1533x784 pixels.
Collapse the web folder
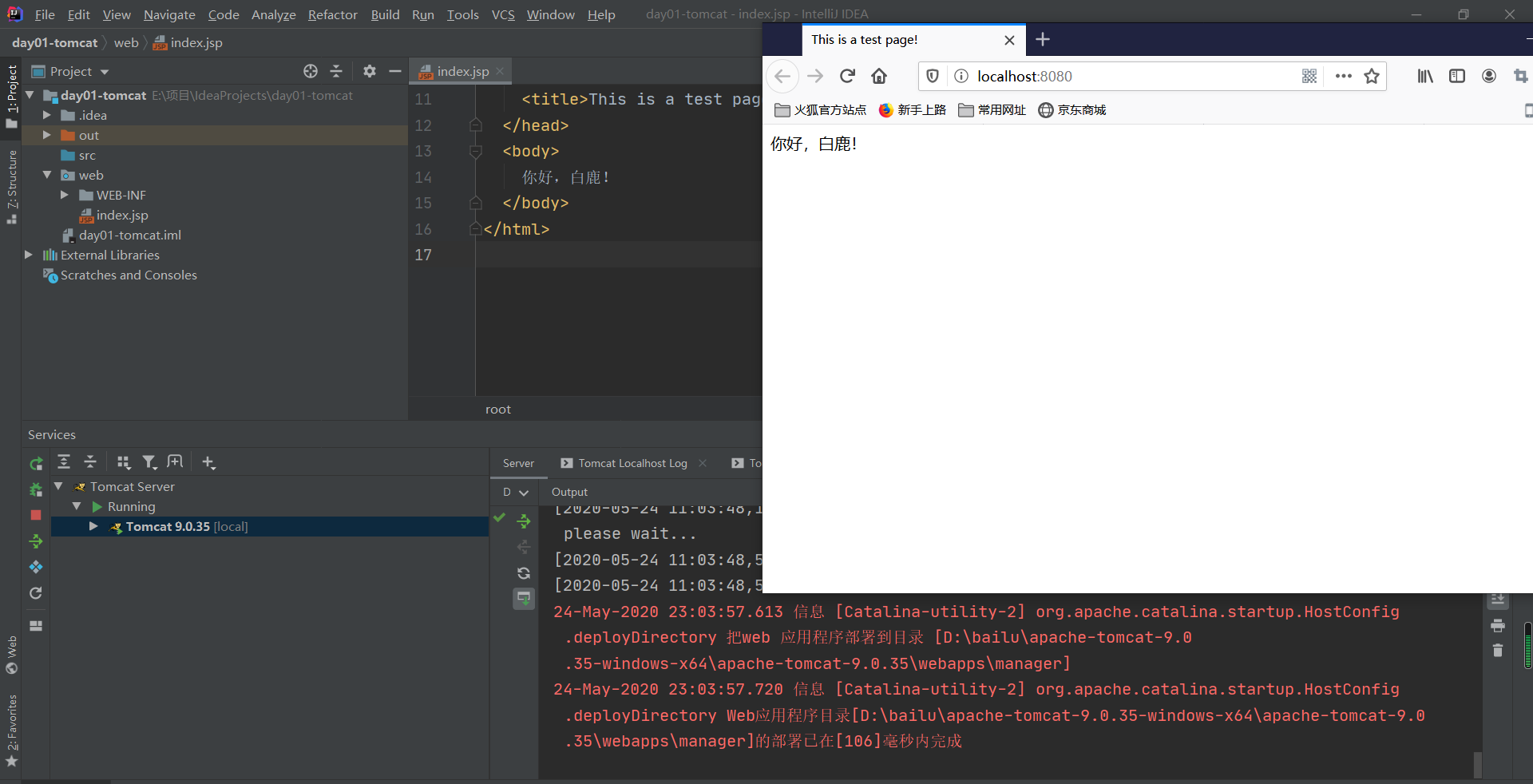coord(47,175)
